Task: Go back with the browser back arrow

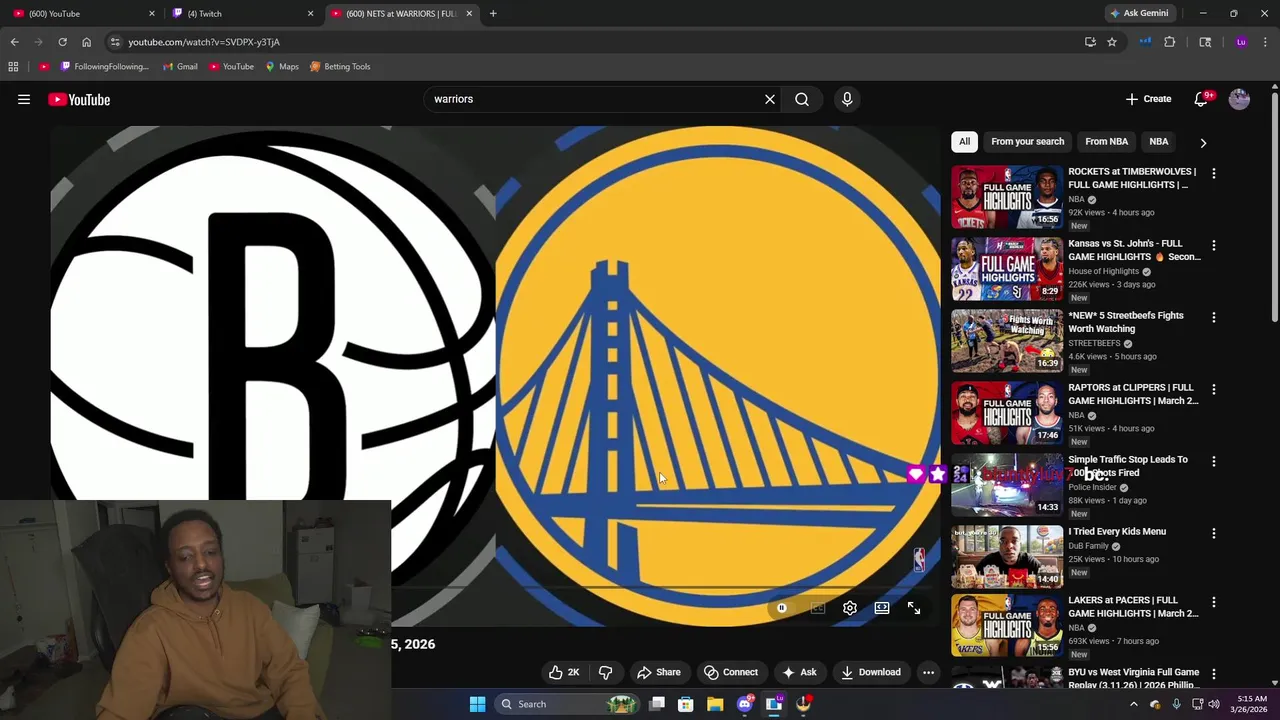Action: (x=14, y=42)
